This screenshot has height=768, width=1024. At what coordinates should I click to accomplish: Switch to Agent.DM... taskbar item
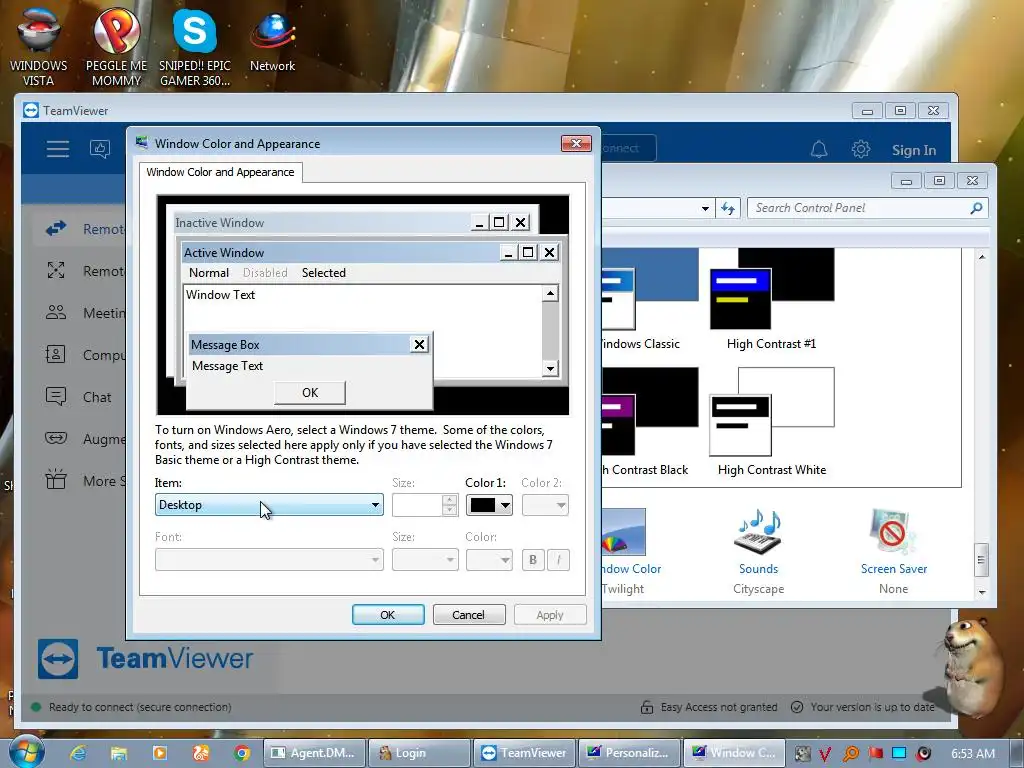point(314,753)
